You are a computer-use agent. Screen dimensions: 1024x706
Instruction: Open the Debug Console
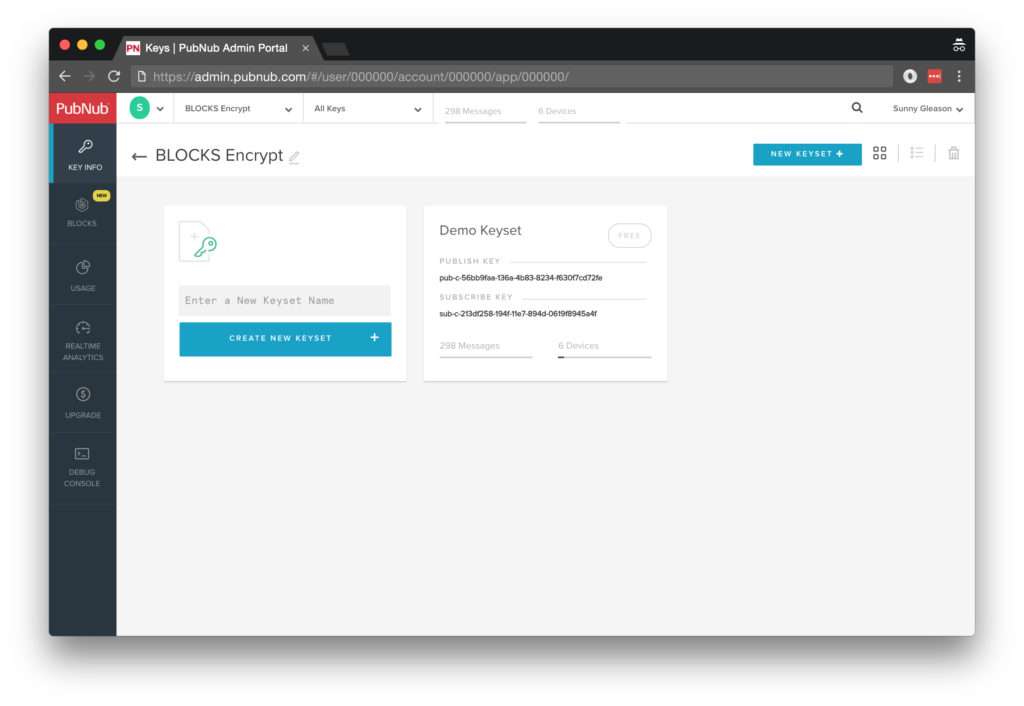(x=82, y=454)
